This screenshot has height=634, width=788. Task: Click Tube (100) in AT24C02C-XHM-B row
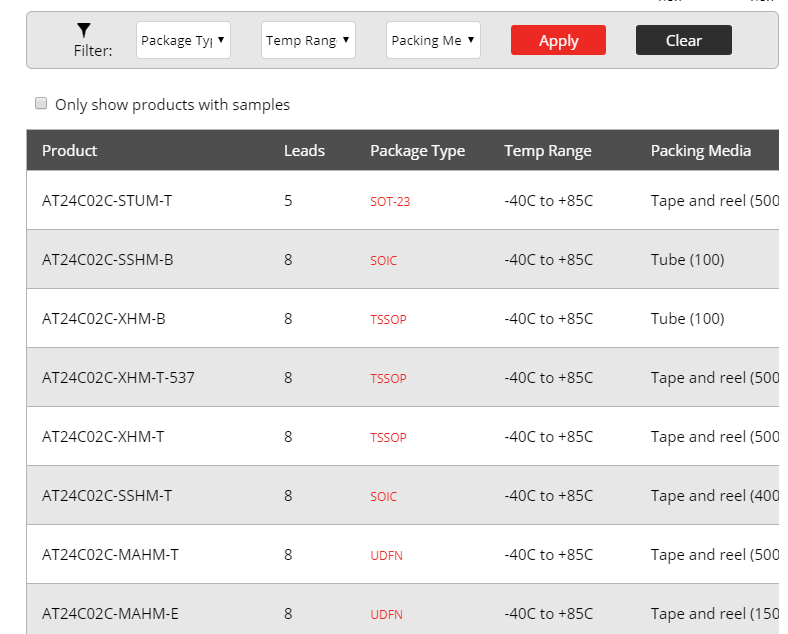pyautogui.click(x=687, y=319)
